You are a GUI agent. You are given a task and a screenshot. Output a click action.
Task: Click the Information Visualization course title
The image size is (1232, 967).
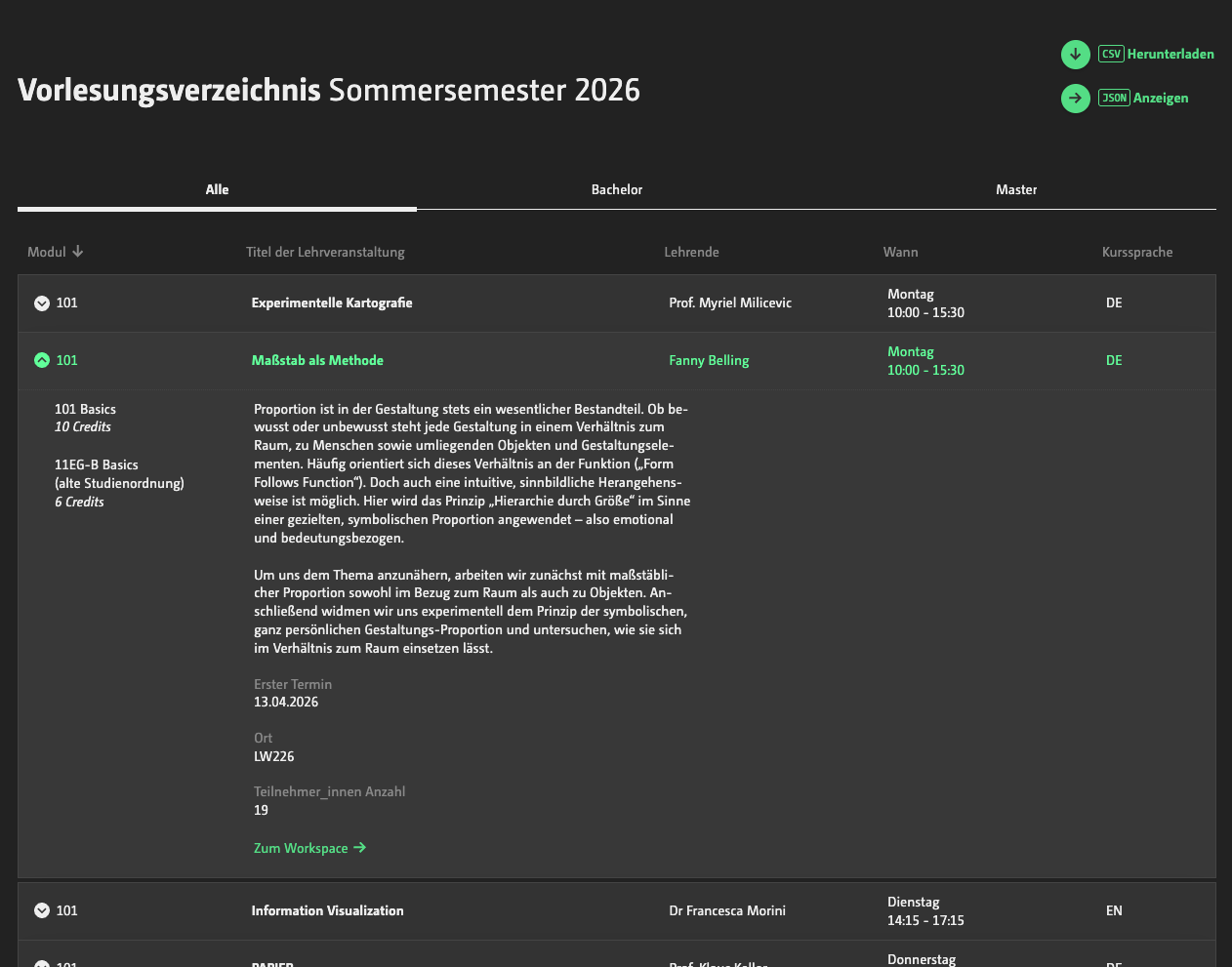pos(327,910)
